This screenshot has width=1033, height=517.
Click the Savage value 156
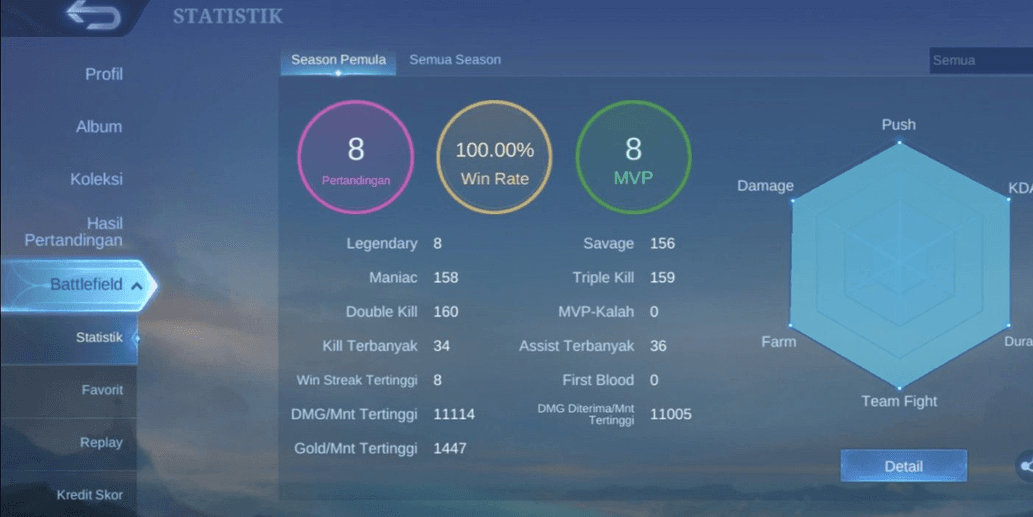coord(662,244)
